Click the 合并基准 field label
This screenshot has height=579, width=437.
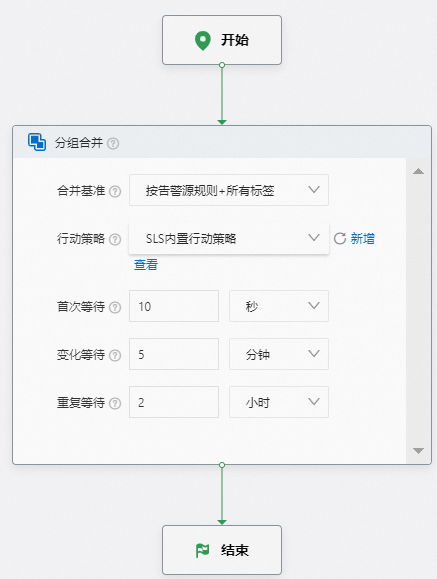81,191
